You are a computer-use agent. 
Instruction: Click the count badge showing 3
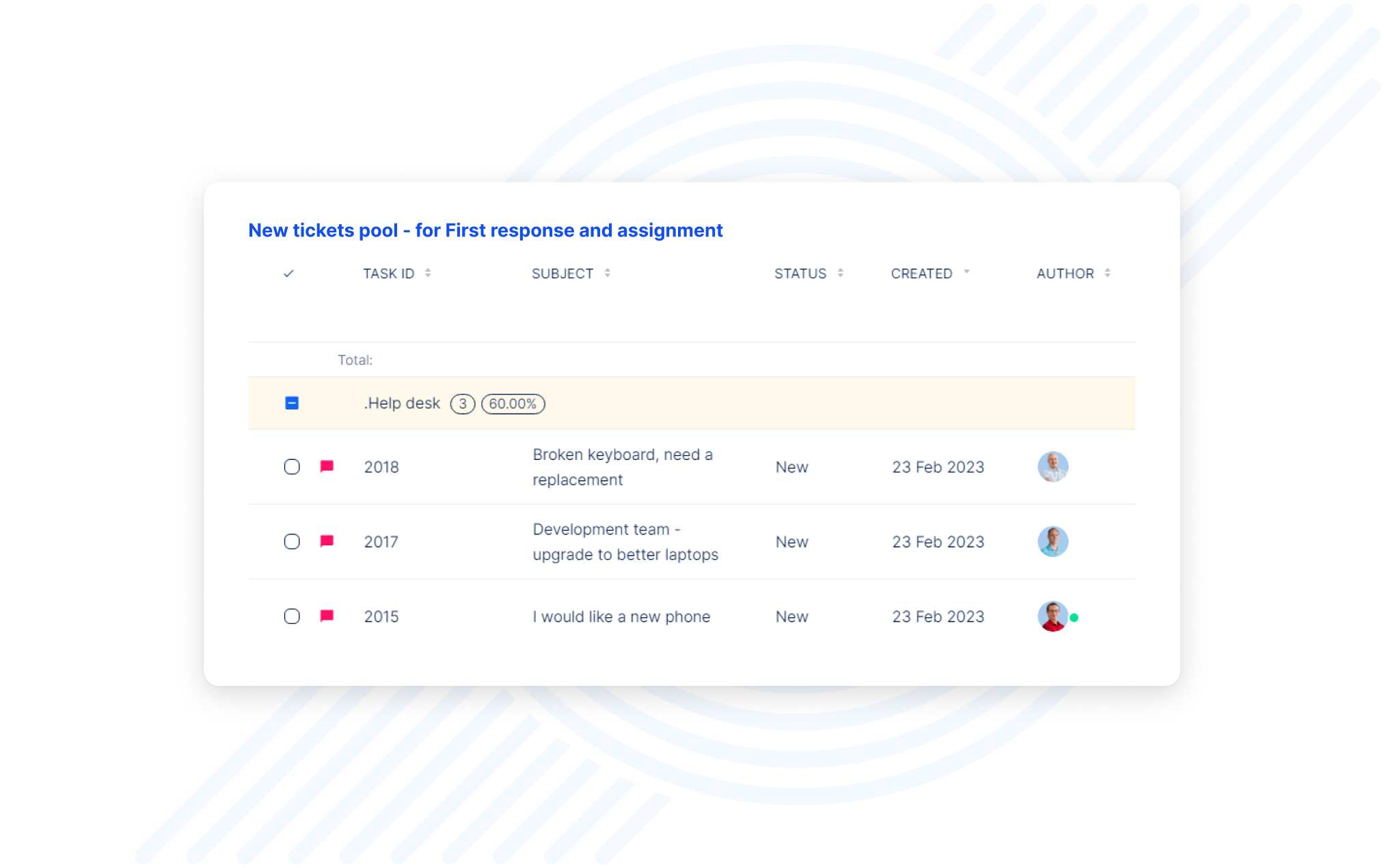(x=462, y=404)
